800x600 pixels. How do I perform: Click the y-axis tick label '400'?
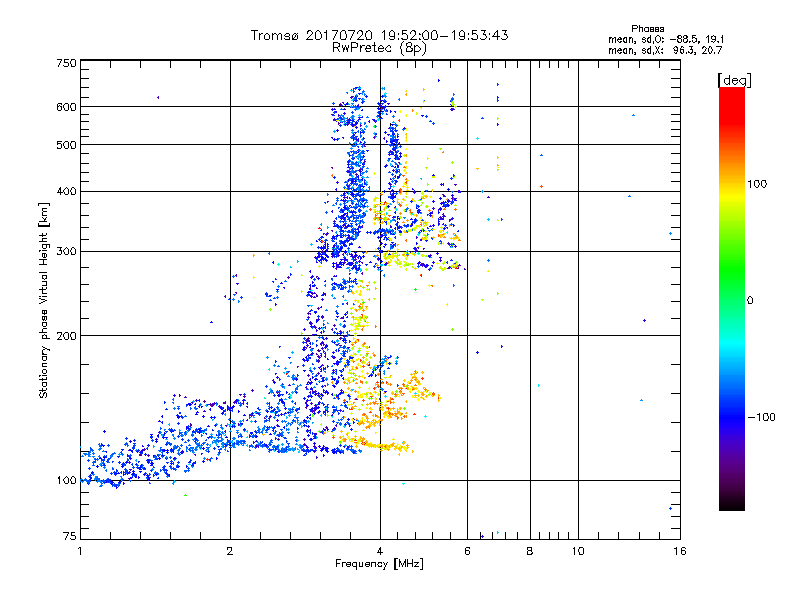coord(66,192)
